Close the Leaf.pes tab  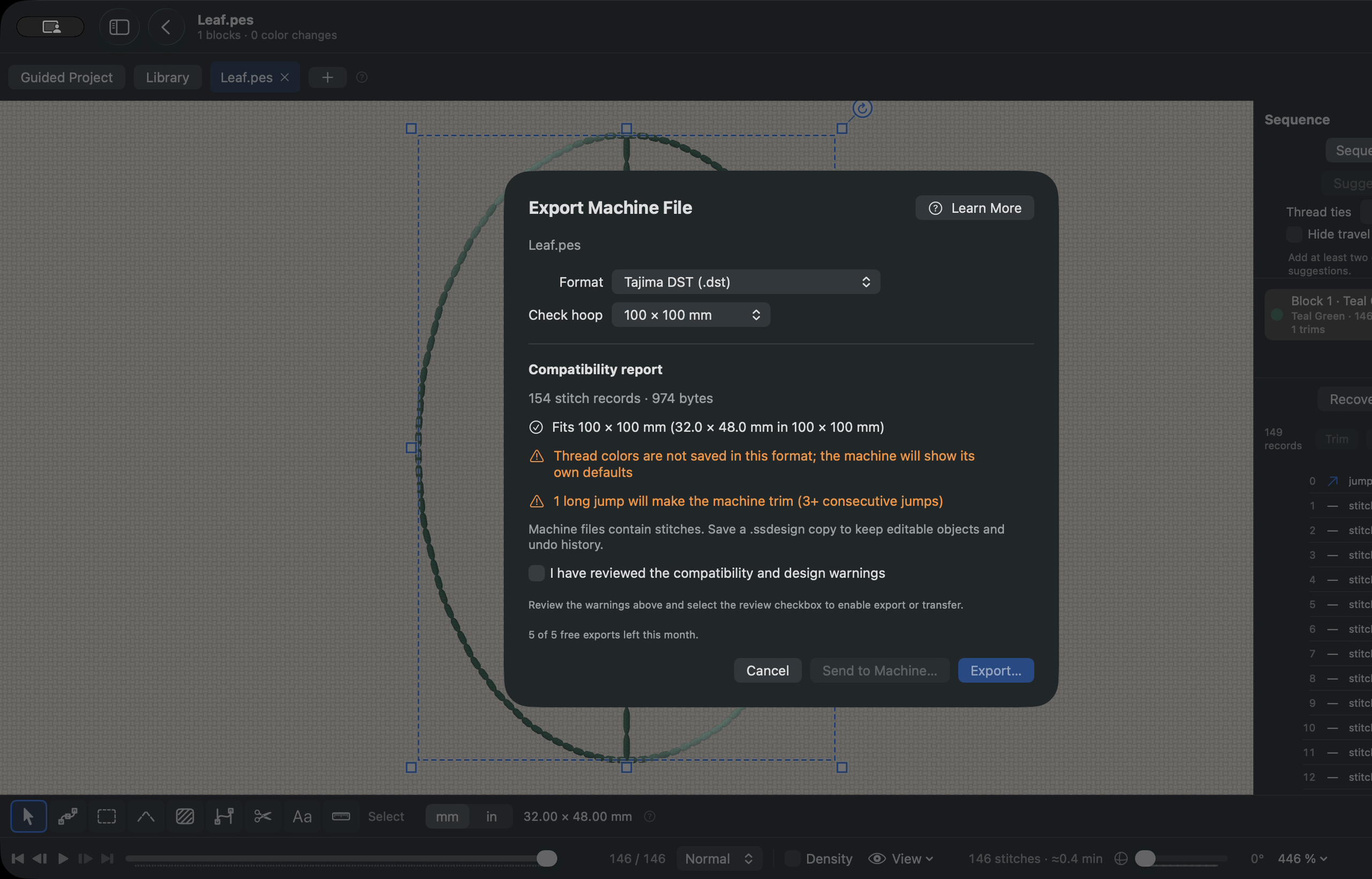pos(285,77)
